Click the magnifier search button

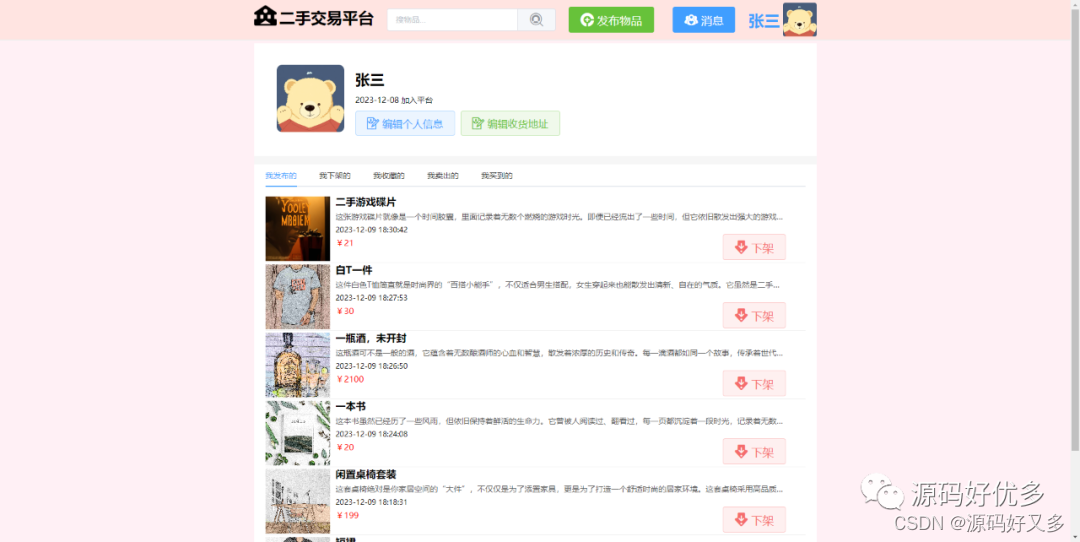(x=537, y=20)
